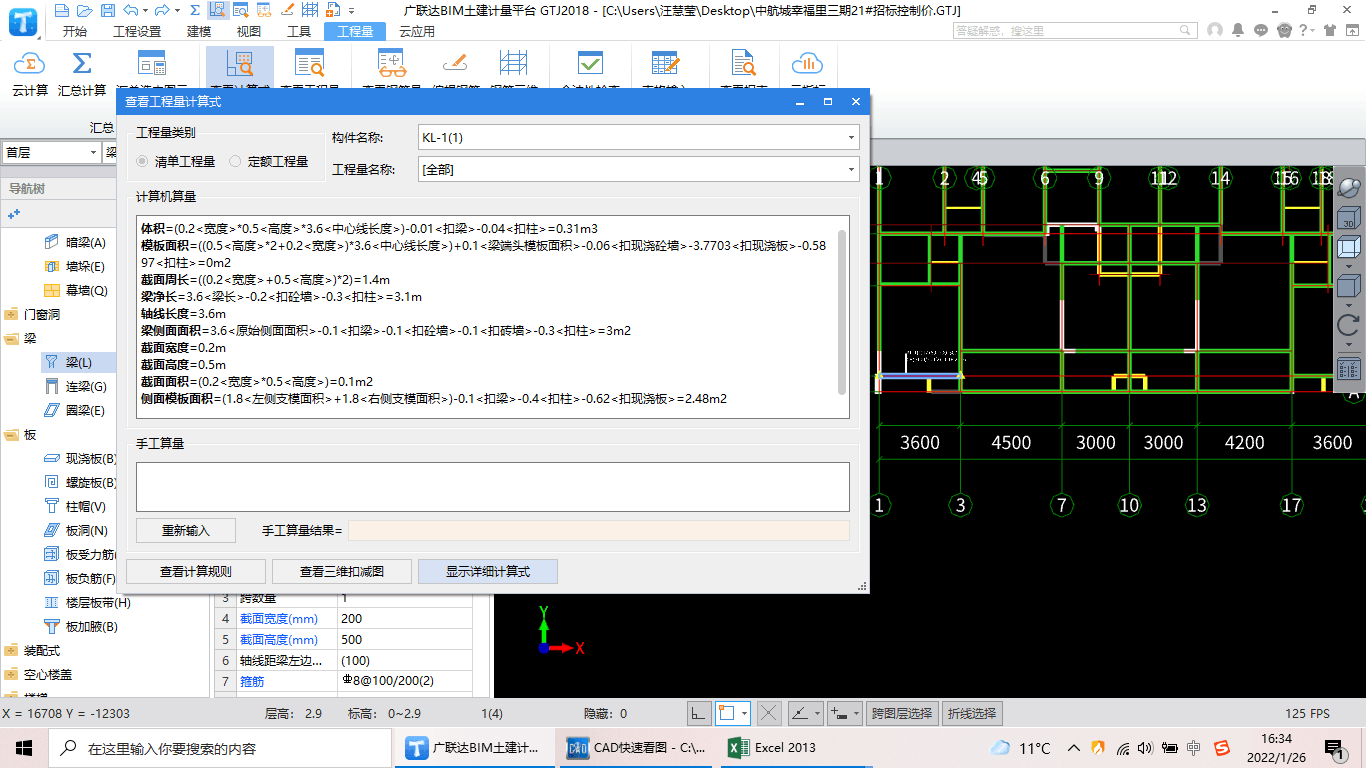
Task: Click the 查看三维扣减图 button
Action: (x=342, y=572)
